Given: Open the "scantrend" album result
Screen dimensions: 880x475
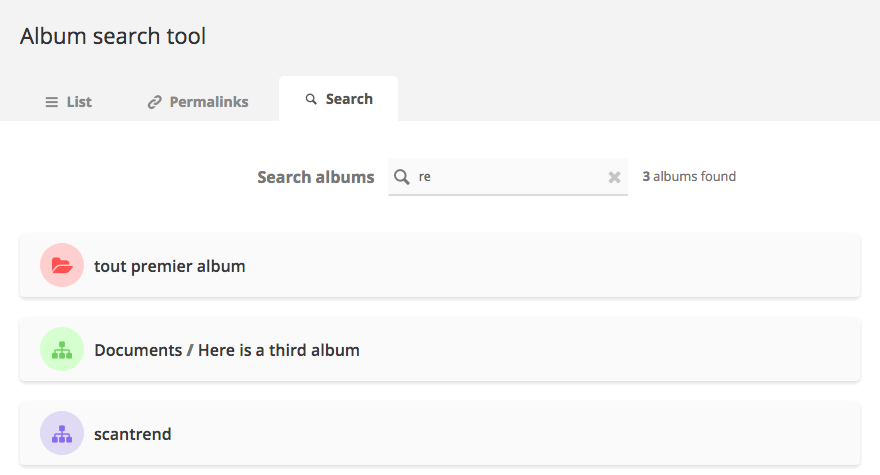Looking at the screenshot, I should 132,435.
